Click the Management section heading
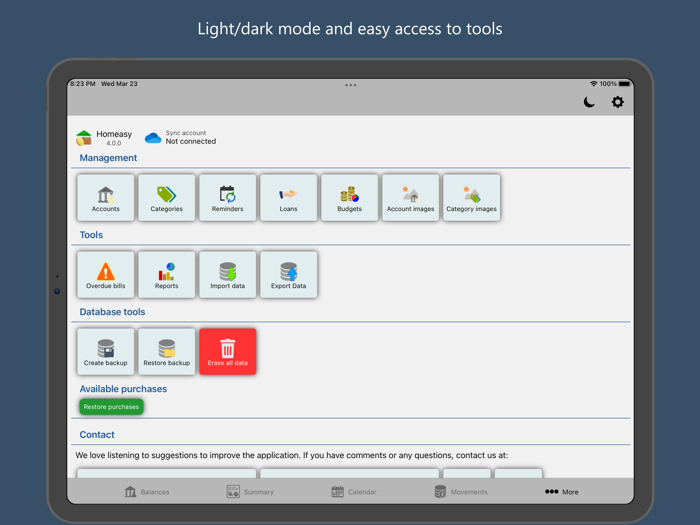The width and height of the screenshot is (700, 525). tap(108, 158)
